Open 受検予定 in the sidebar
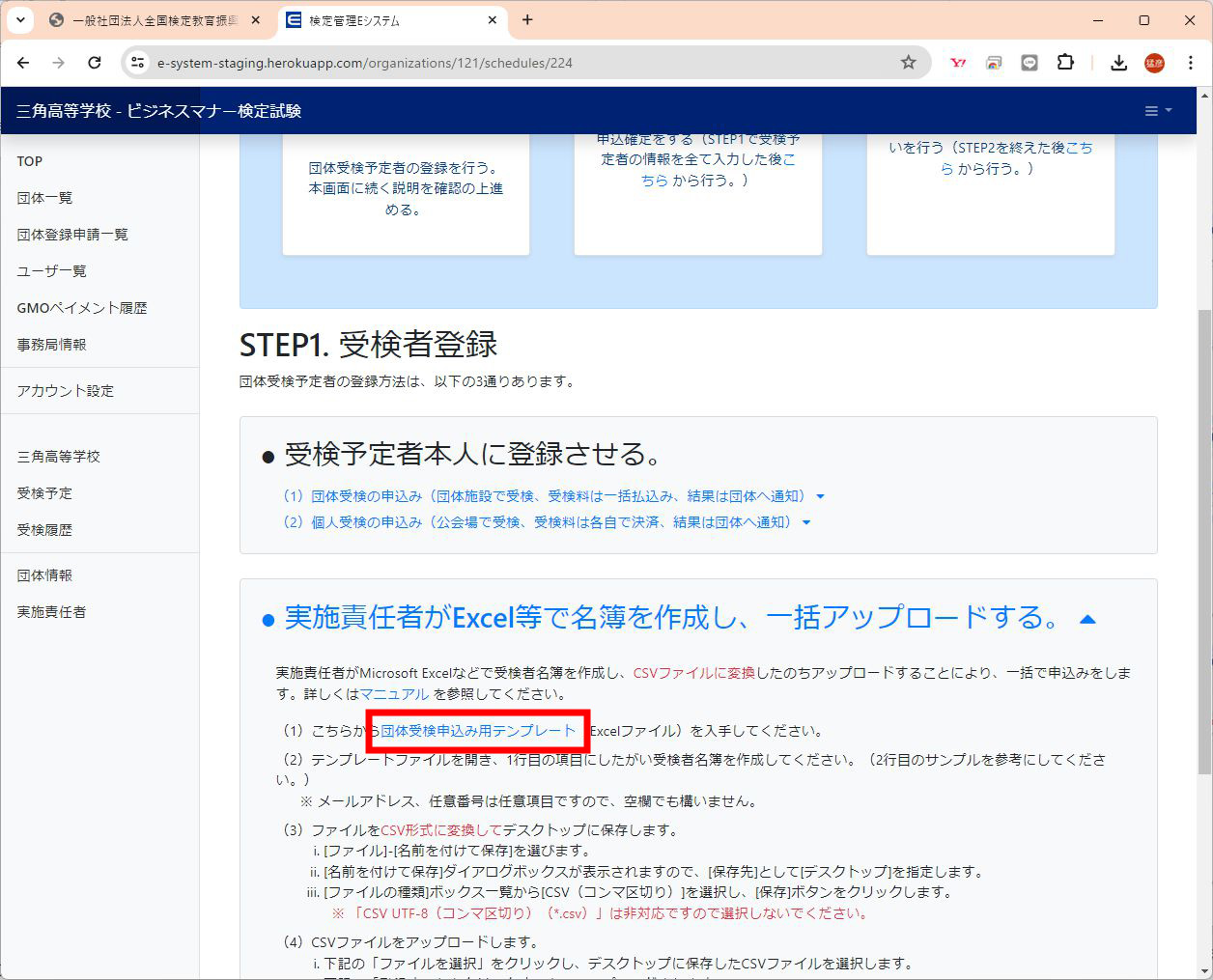The width and height of the screenshot is (1213, 980). click(44, 493)
